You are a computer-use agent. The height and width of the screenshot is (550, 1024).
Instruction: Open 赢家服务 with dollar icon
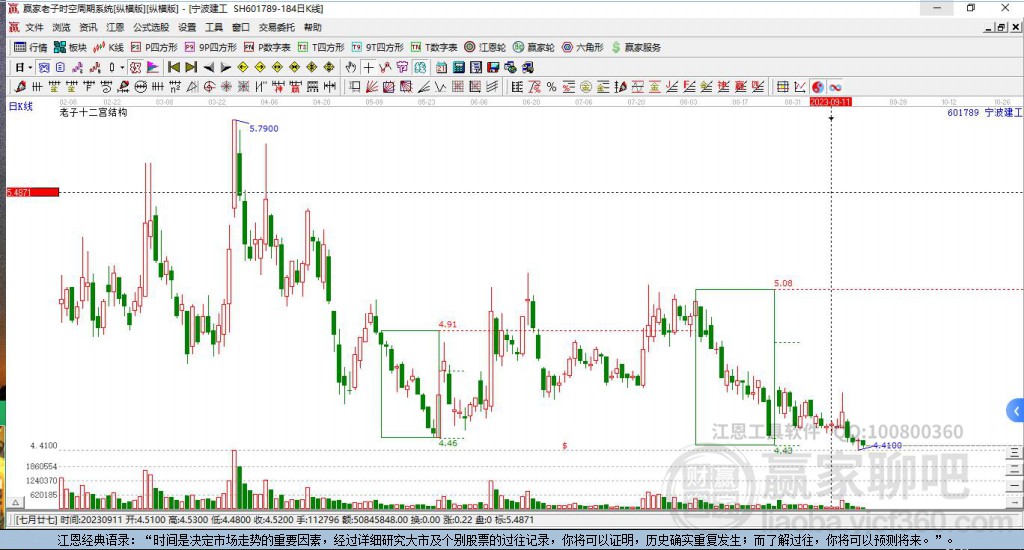click(636, 47)
